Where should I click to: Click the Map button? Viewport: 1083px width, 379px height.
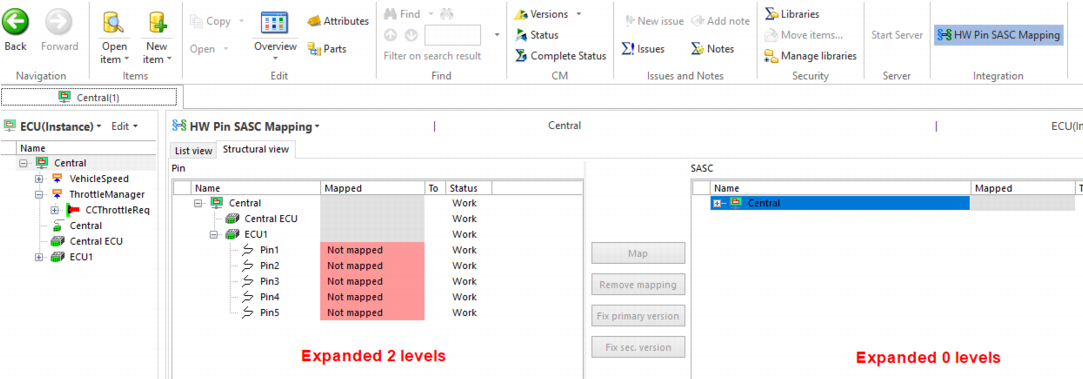(x=638, y=253)
